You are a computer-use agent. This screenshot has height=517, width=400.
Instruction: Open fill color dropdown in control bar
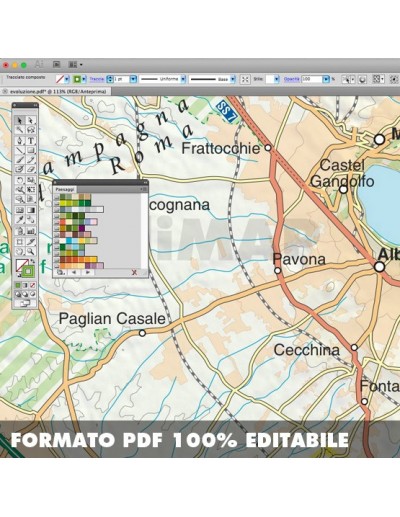tap(67, 79)
